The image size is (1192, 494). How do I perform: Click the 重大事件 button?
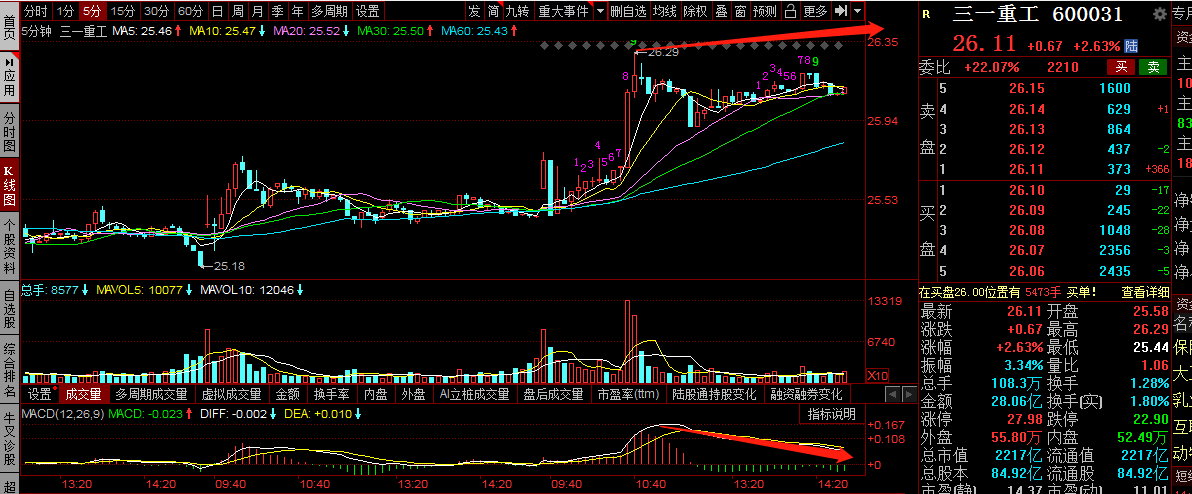pyautogui.click(x=563, y=11)
